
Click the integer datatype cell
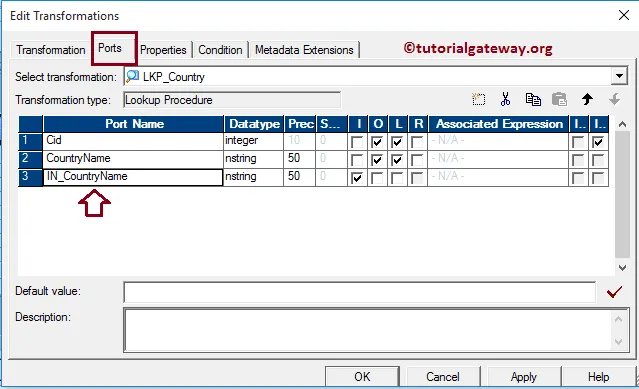point(253,141)
